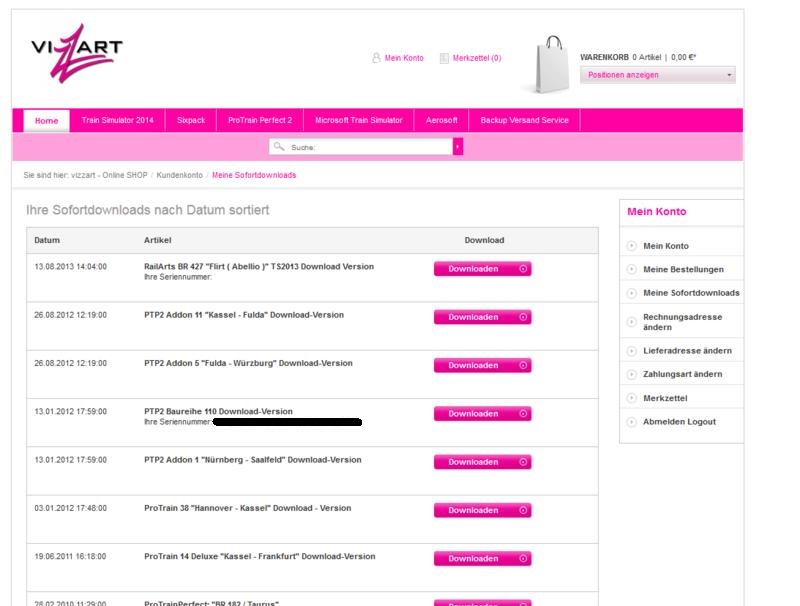800x606 pixels.
Task: Open the Aerosoft tab
Action: [442, 120]
